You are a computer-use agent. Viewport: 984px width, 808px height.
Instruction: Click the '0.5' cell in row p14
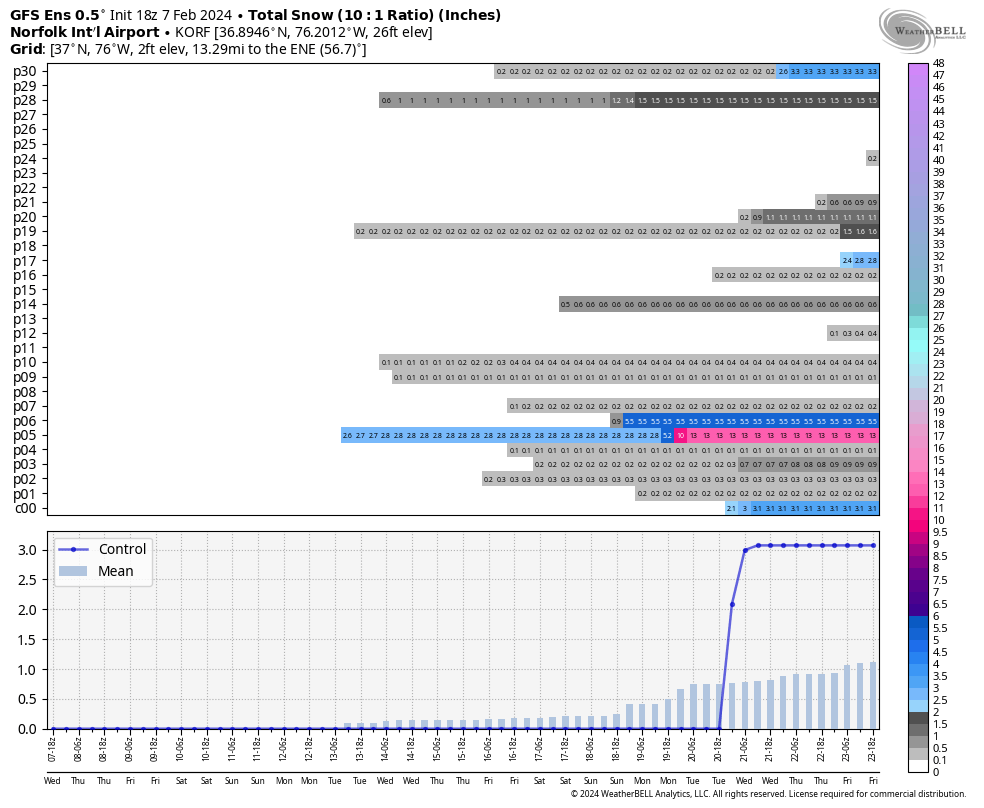(565, 304)
